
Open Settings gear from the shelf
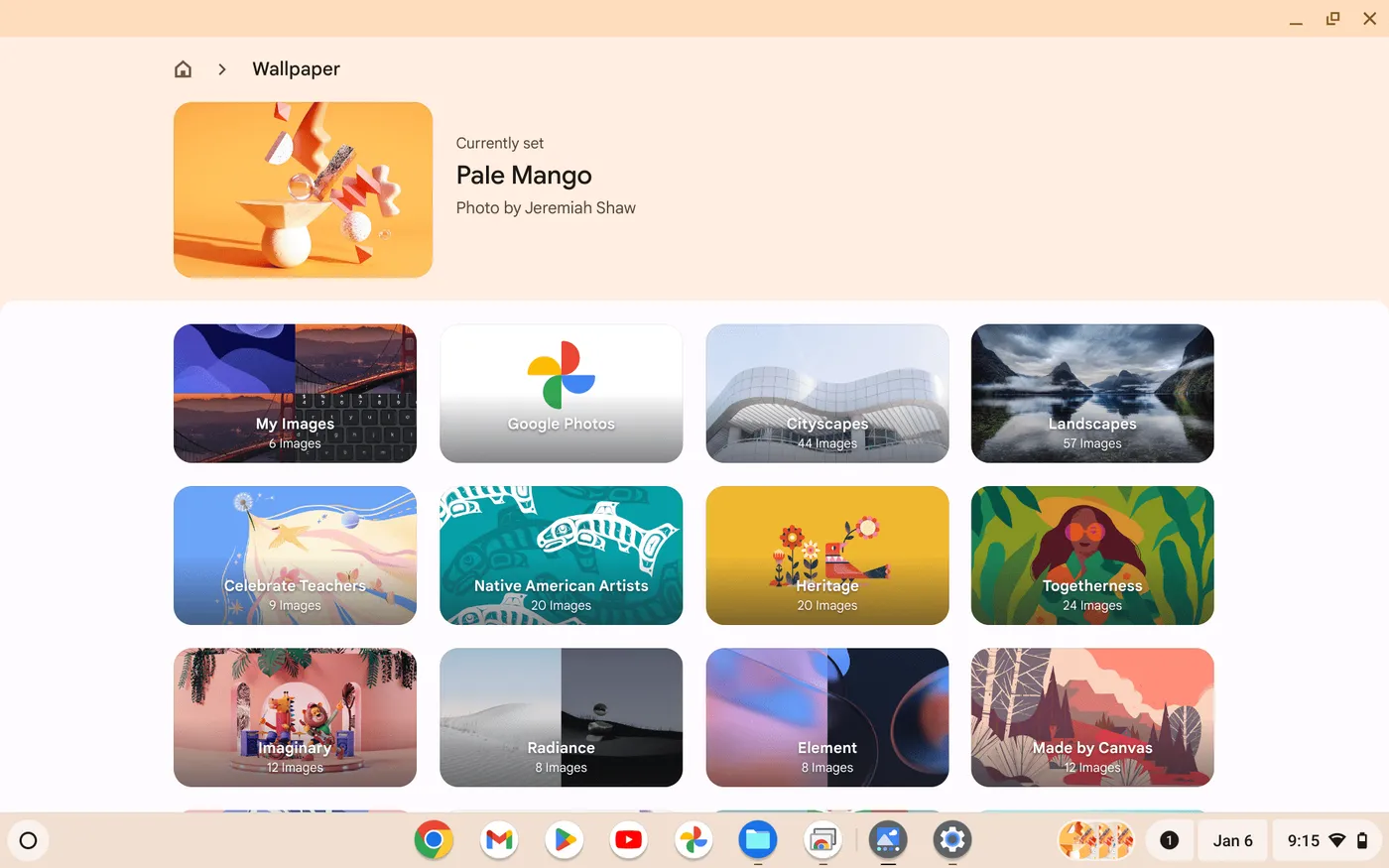click(x=952, y=840)
